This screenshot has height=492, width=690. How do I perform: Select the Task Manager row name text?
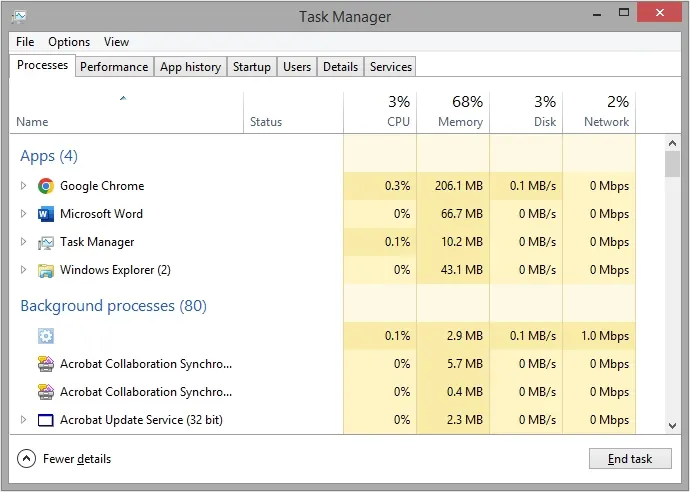click(x=97, y=242)
